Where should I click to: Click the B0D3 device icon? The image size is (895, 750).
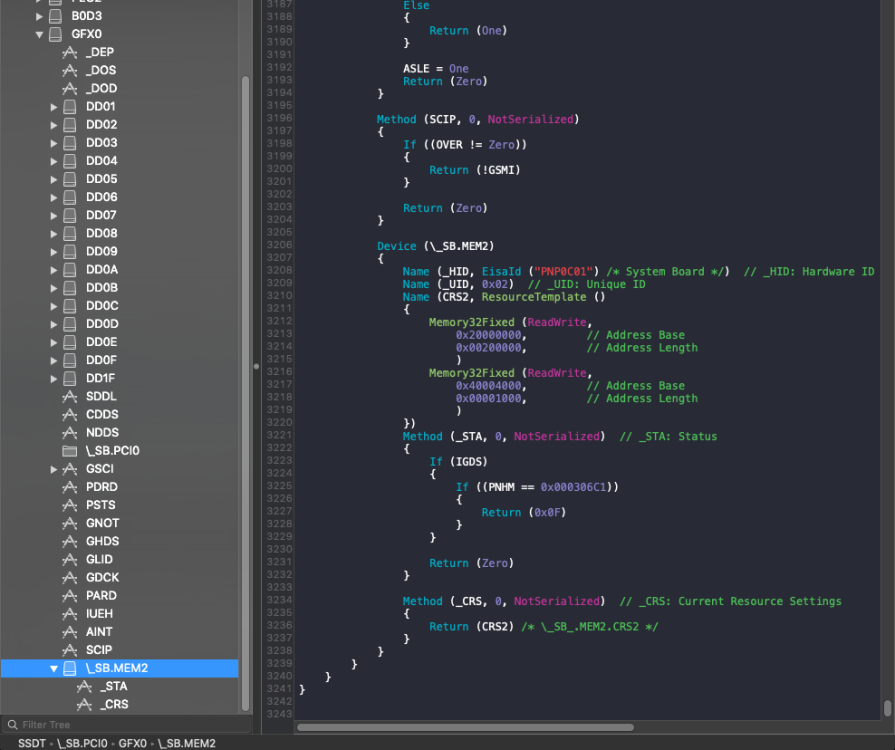[x=55, y=16]
